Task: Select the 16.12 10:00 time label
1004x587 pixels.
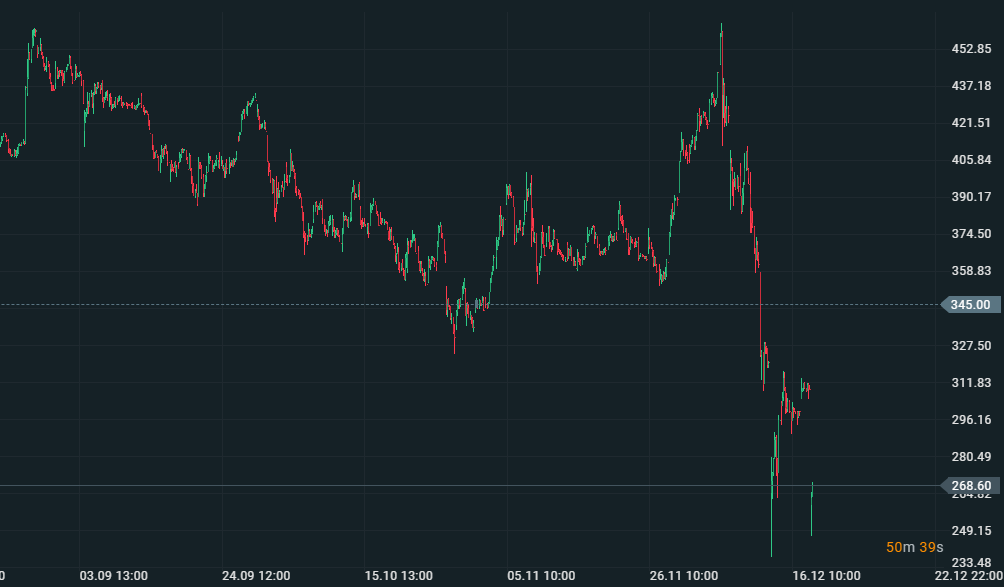Action: click(826, 576)
